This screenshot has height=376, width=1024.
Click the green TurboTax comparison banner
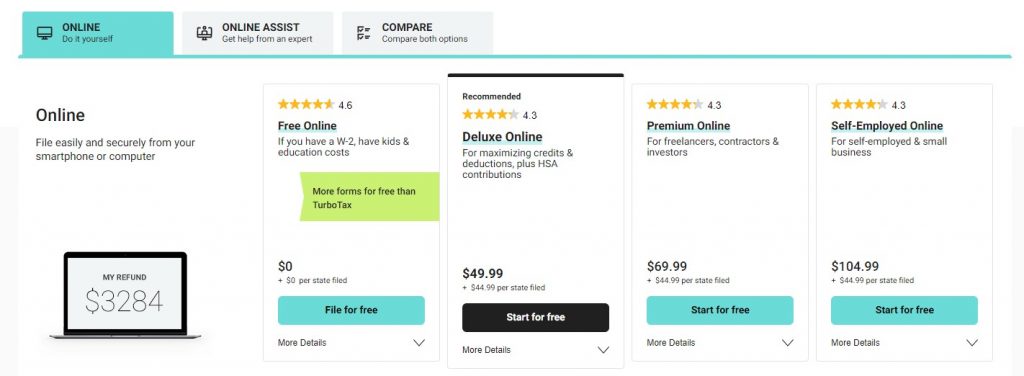pyautogui.click(x=370, y=197)
